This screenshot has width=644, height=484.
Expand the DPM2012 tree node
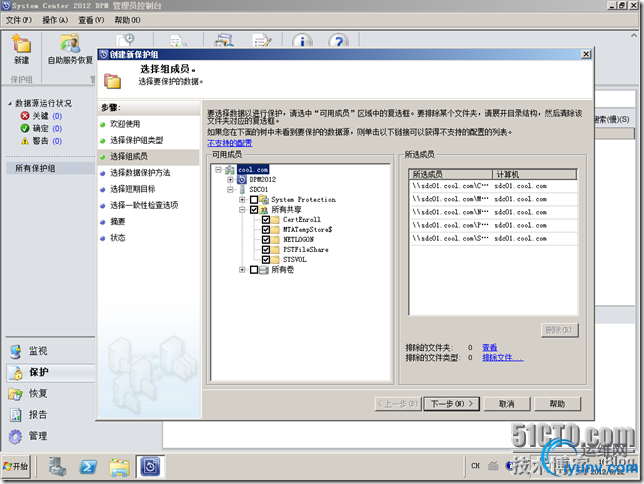click(230, 180)
